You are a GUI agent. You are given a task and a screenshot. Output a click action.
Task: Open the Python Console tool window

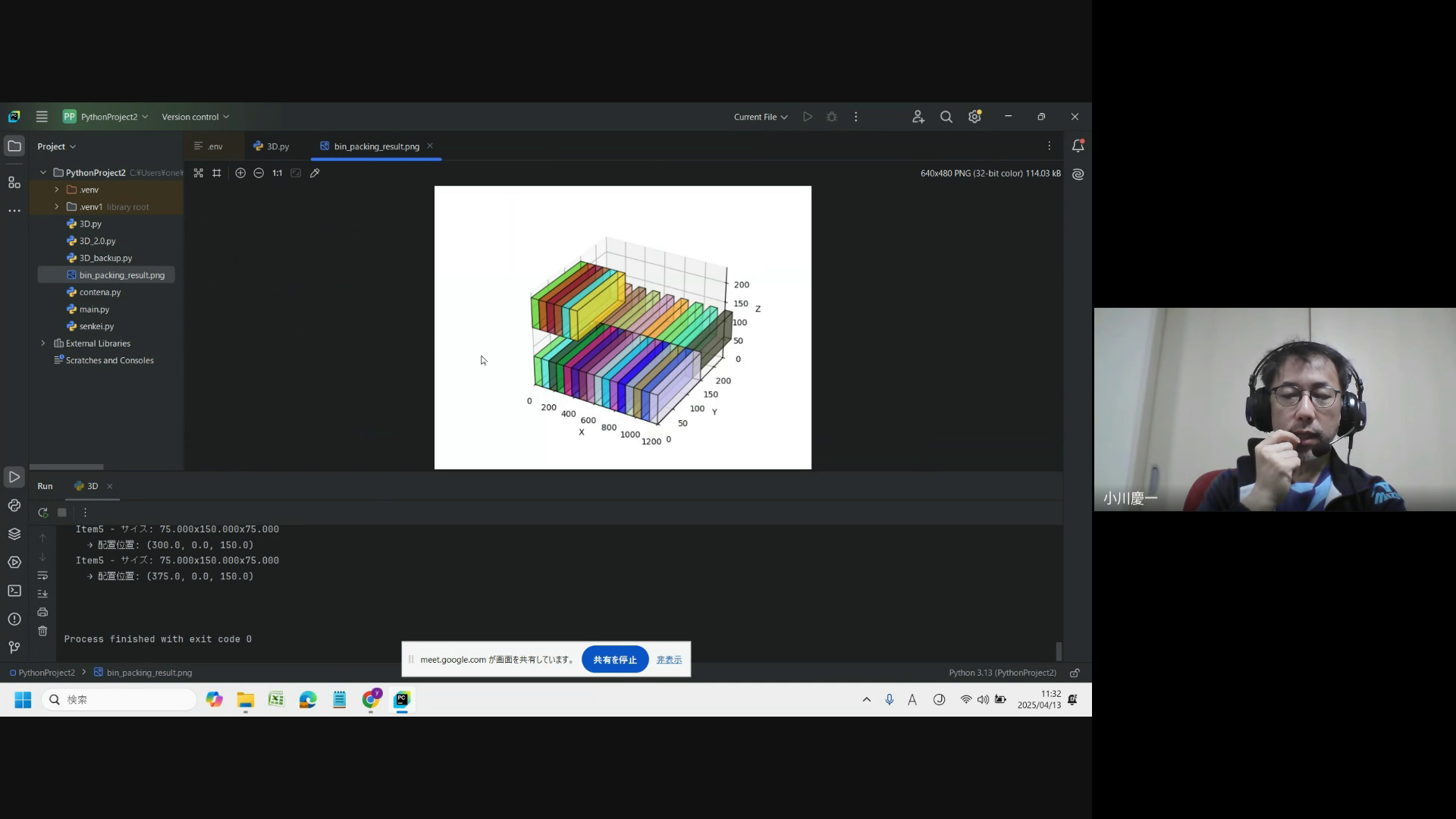pos(14,506)
